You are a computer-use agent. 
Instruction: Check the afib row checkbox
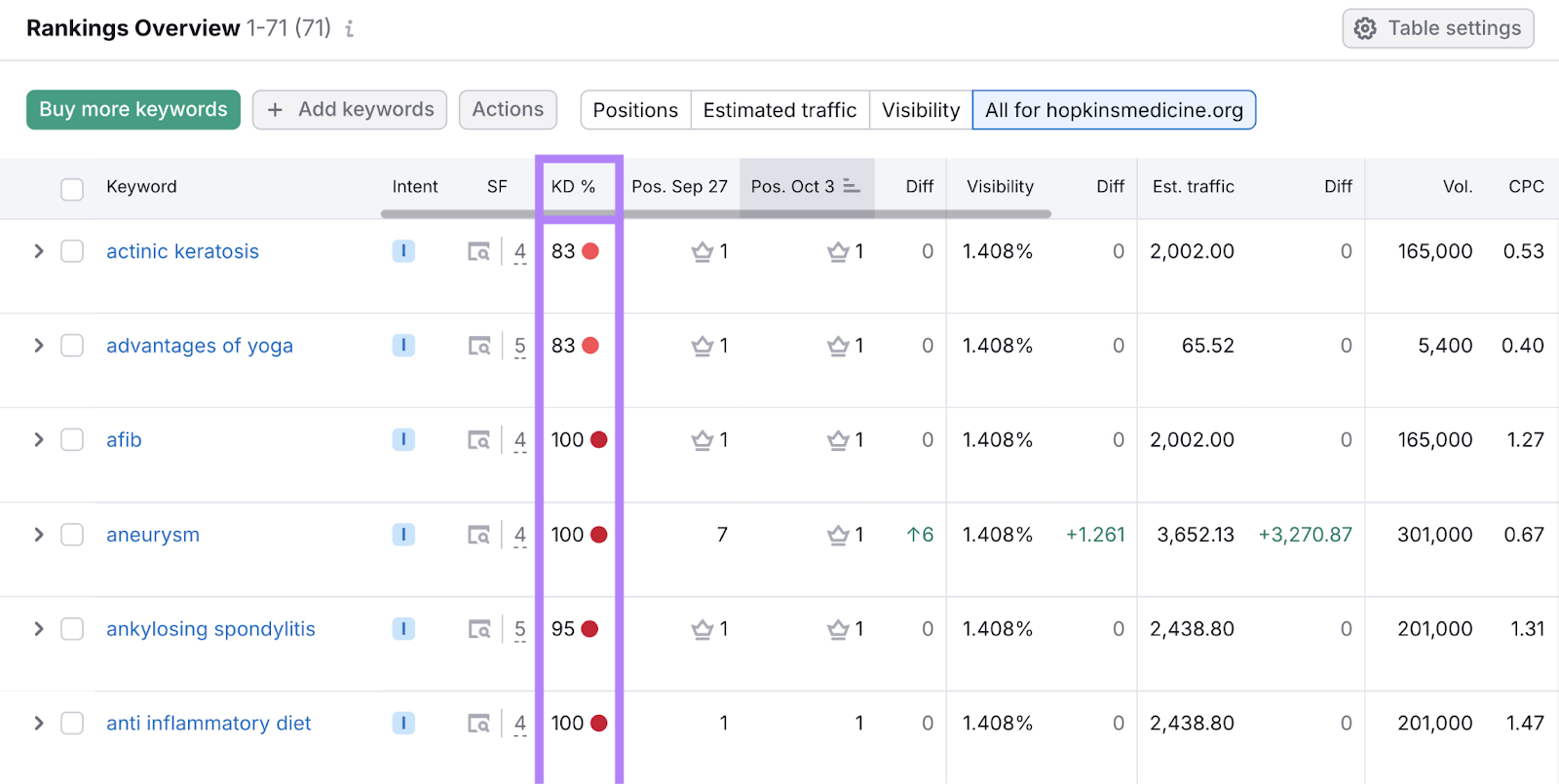(72, 440)
